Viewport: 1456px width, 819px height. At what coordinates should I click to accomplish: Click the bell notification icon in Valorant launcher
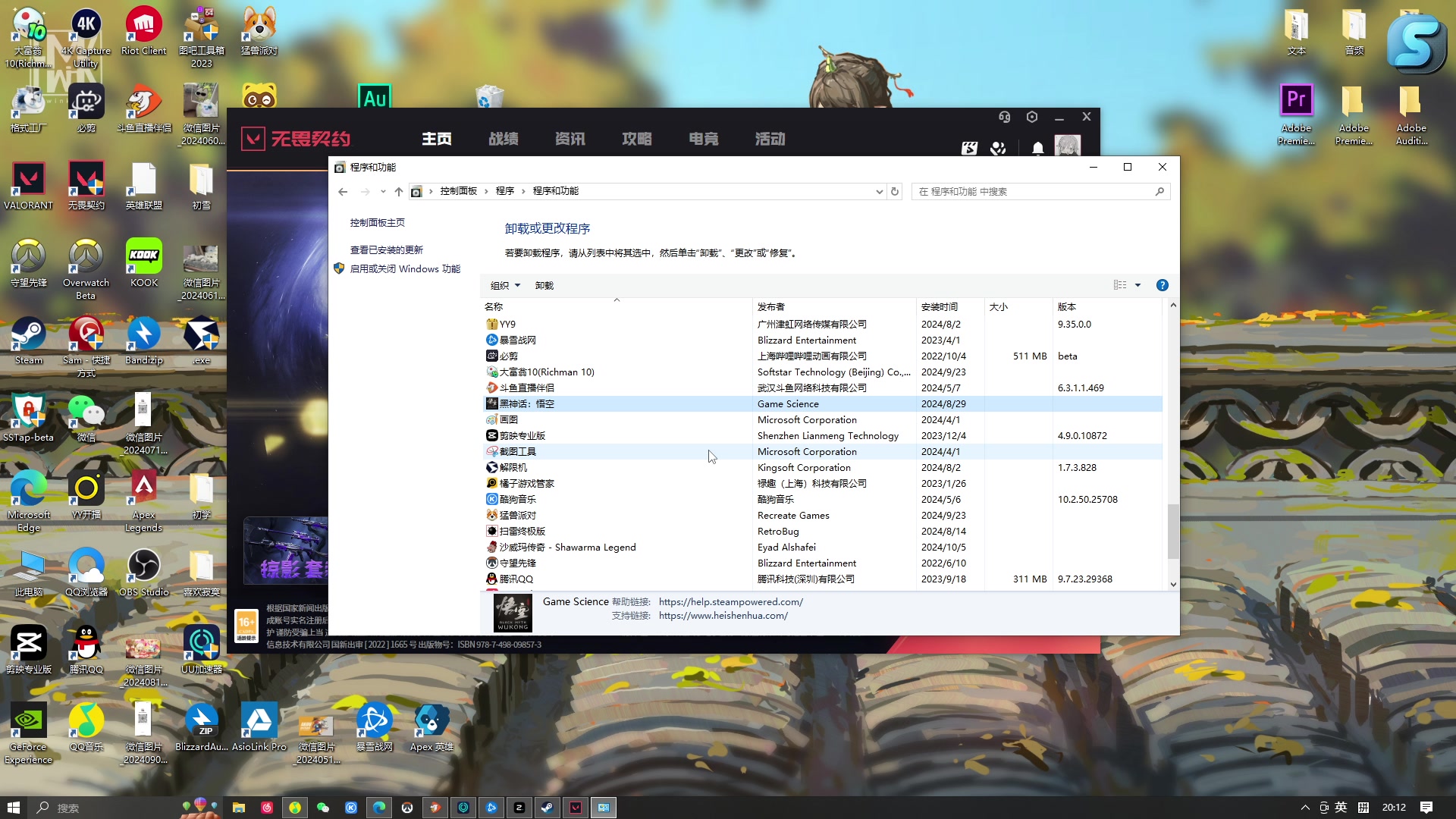pyautogui.click(x=1037, y=148)
